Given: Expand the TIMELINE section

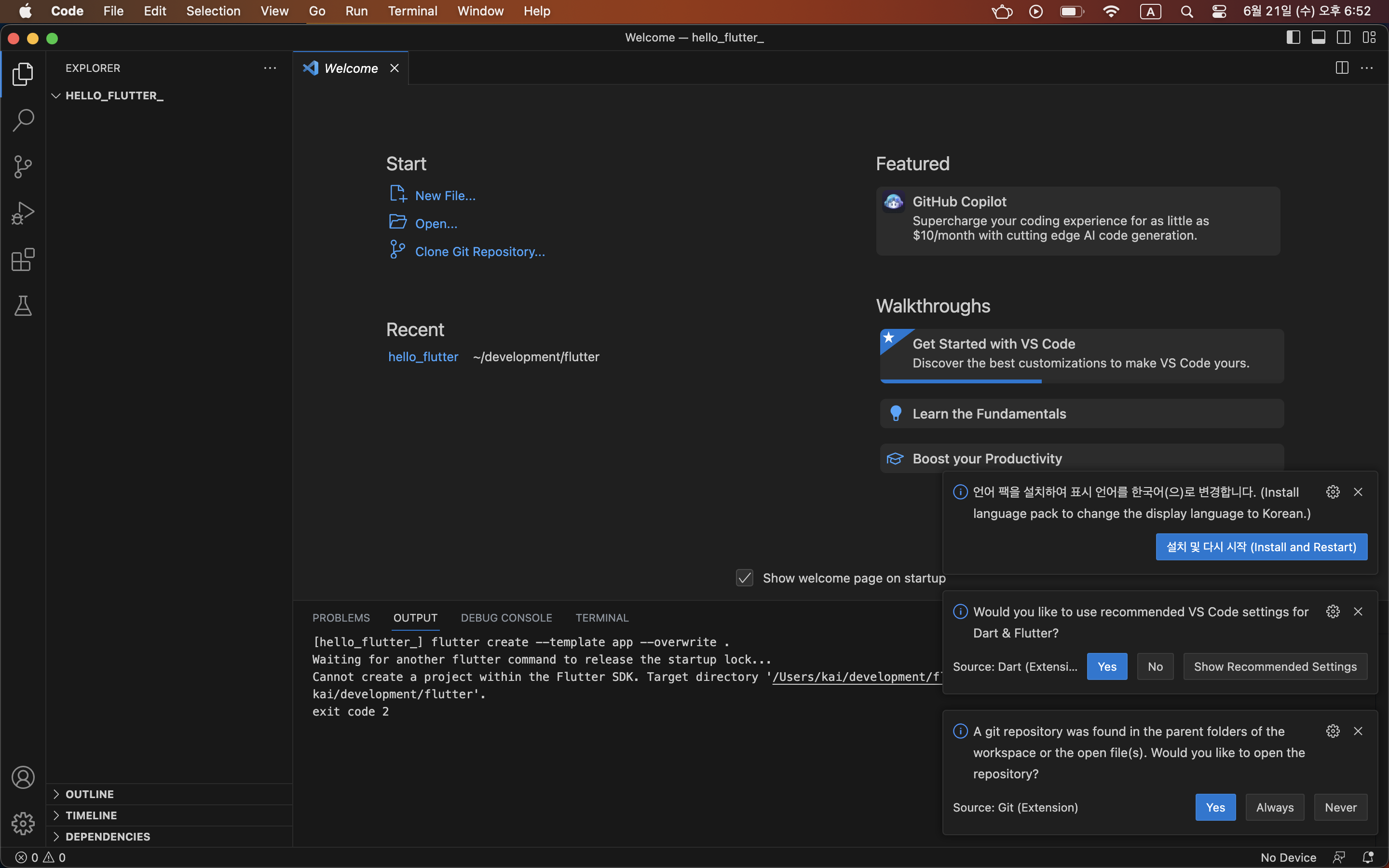Looking at the screenshot, I should point(169,815).
